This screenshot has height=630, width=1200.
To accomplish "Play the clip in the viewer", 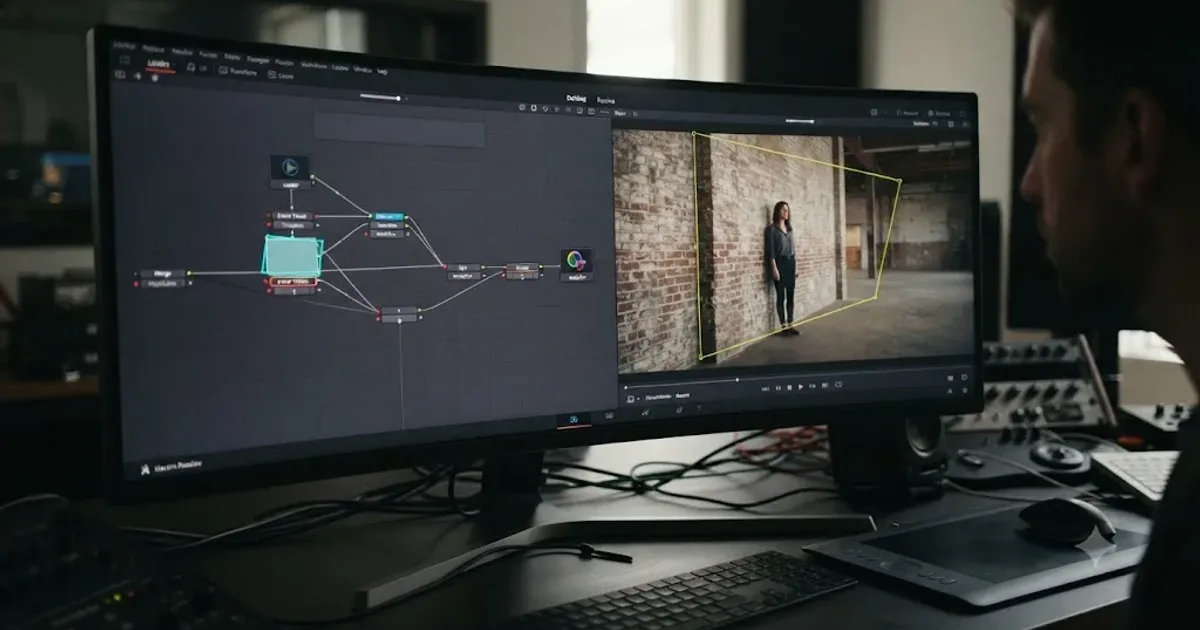I will pyautogui.click(x=800, y=387).
